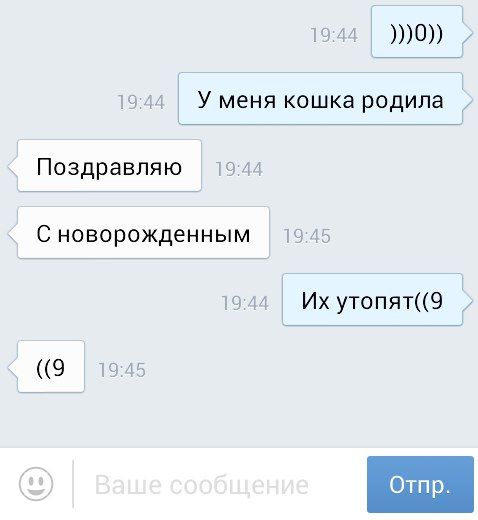Click the 19:45 time after "С новорожденным"
Viewport: 478px width, 520px height.
click(x=307, y=236)
